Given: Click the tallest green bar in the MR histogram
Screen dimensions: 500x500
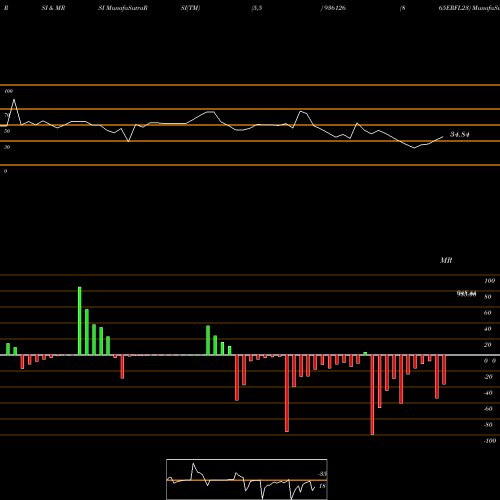Looking at the screenshot, I should 80,321.
